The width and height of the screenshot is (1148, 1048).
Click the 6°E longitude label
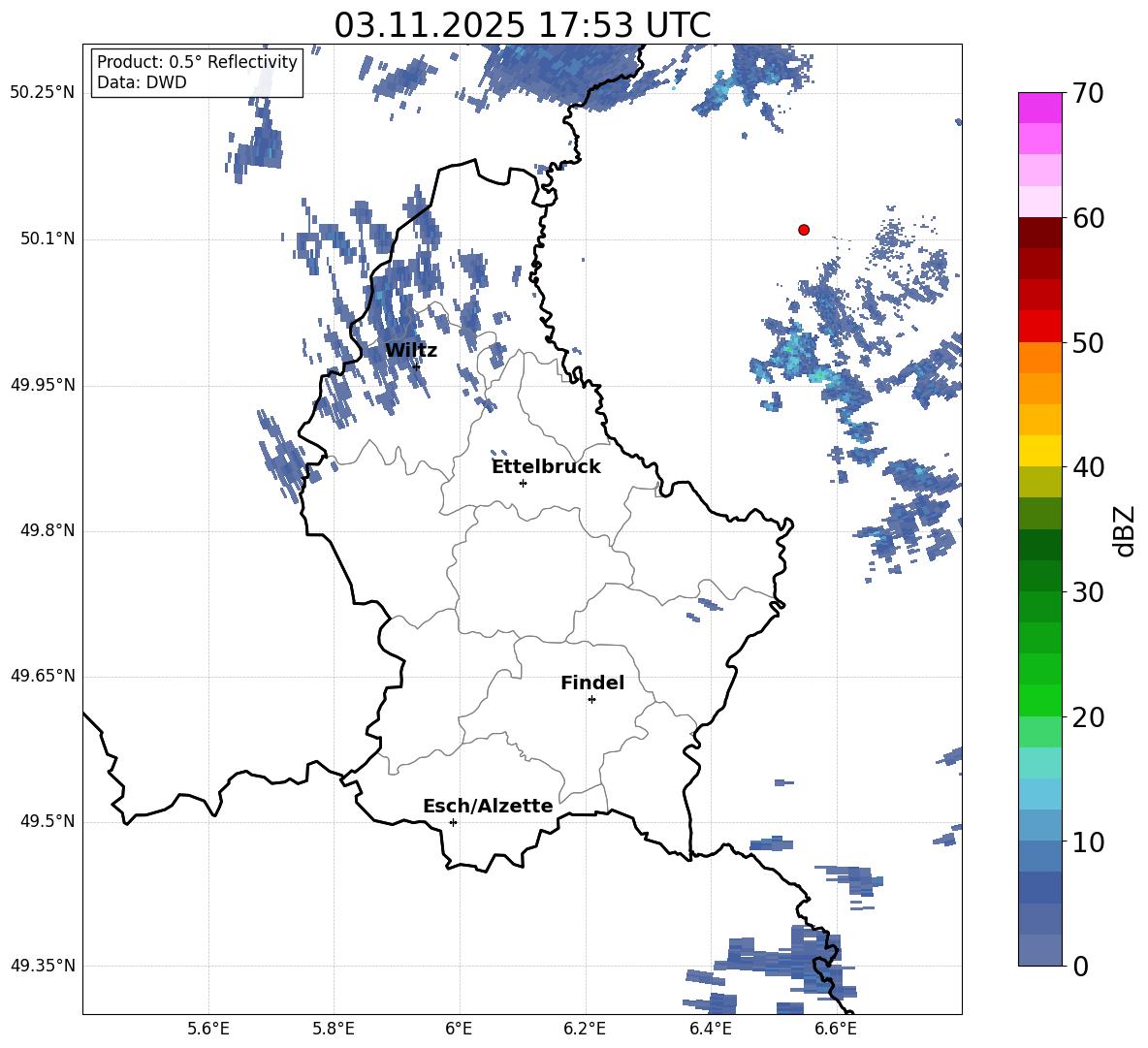[459, 1029]
